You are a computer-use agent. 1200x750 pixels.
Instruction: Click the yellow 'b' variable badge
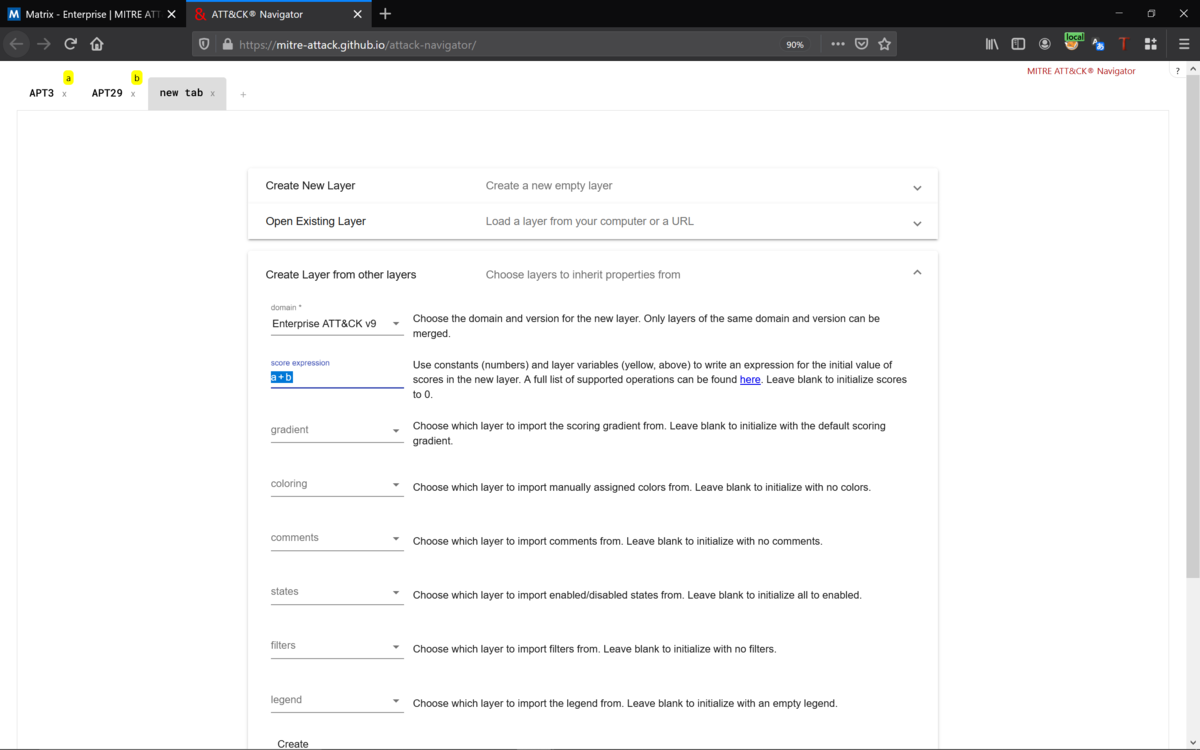(137, 78)
